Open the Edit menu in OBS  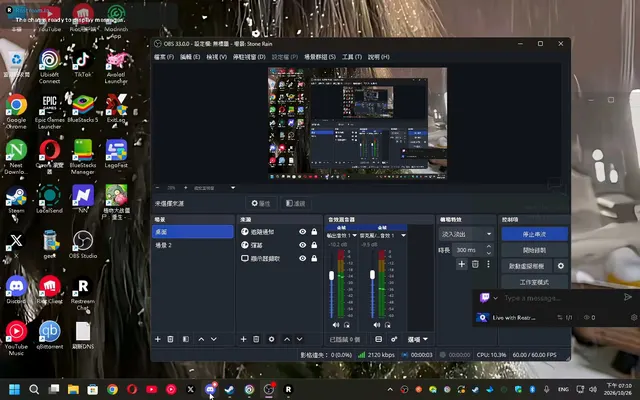click(190, 57)
